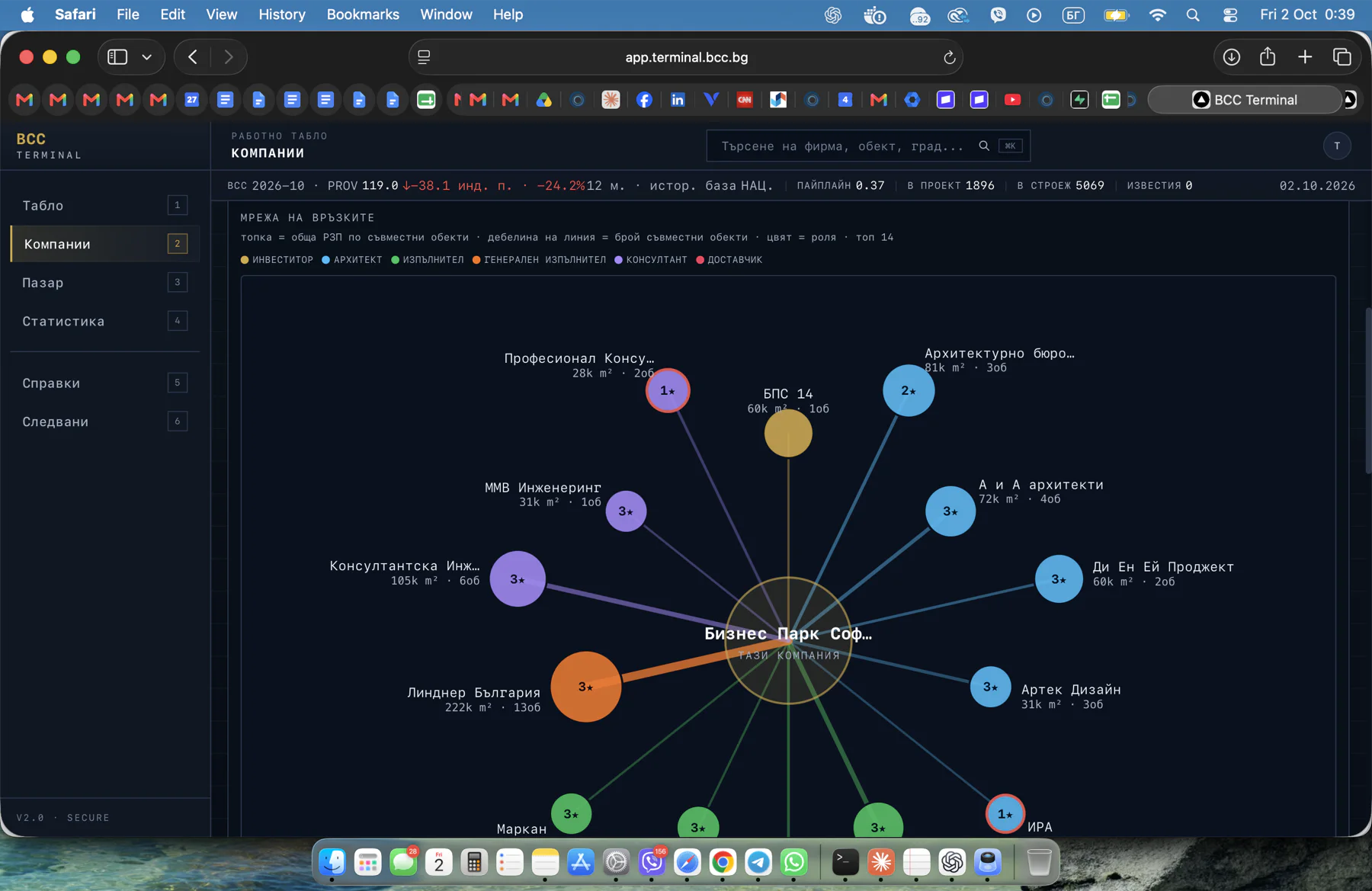Open the user avatar T button
The height and width of the screenshot is (891, 1372).
pyautogui.click(x=1337, y=146)
